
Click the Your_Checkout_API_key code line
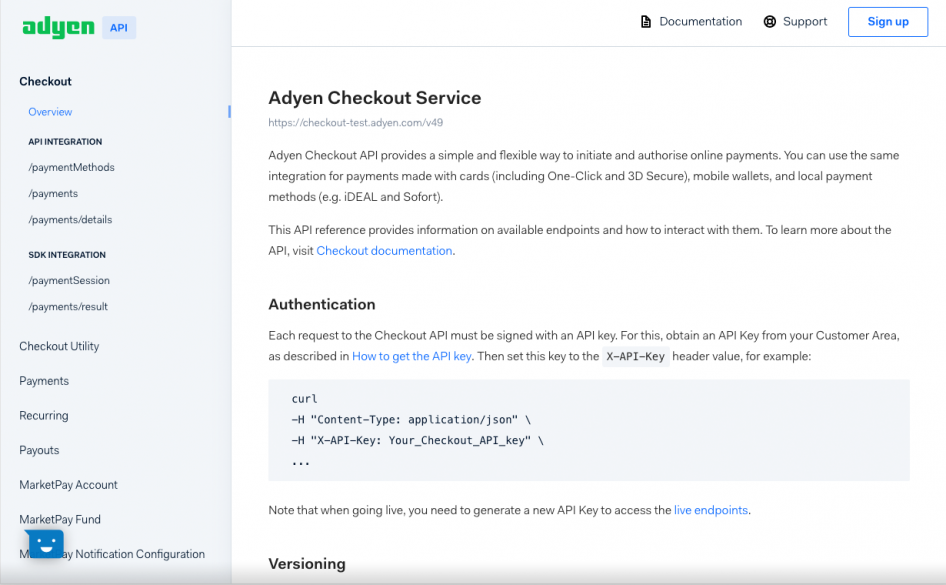click(x=417, y=440)
